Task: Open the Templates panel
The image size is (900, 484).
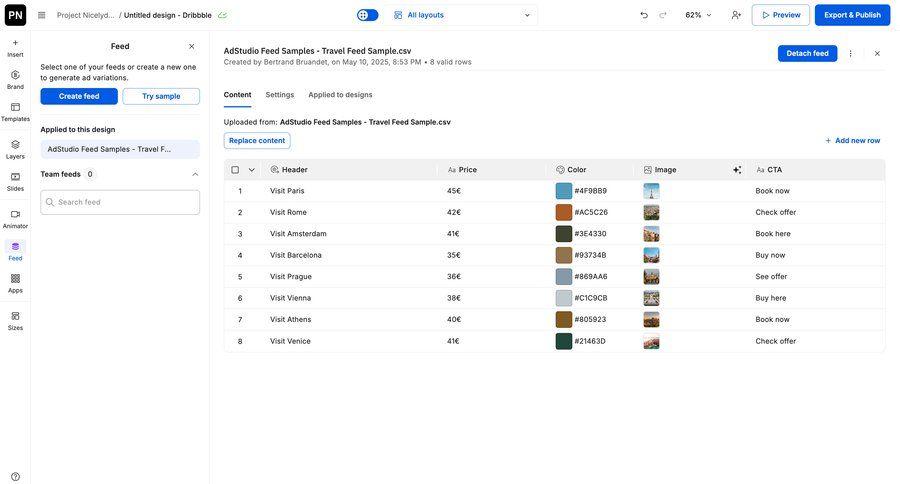Action: (15, 111)
